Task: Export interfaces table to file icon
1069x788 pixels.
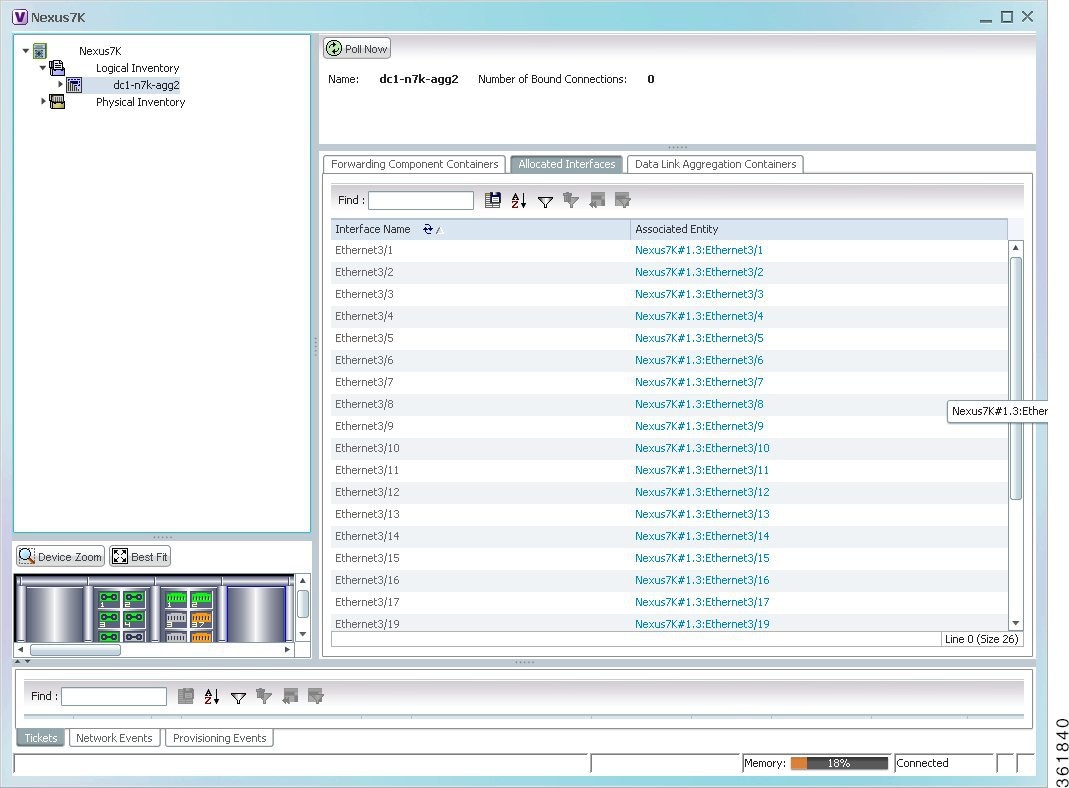Action: [492, 200]
